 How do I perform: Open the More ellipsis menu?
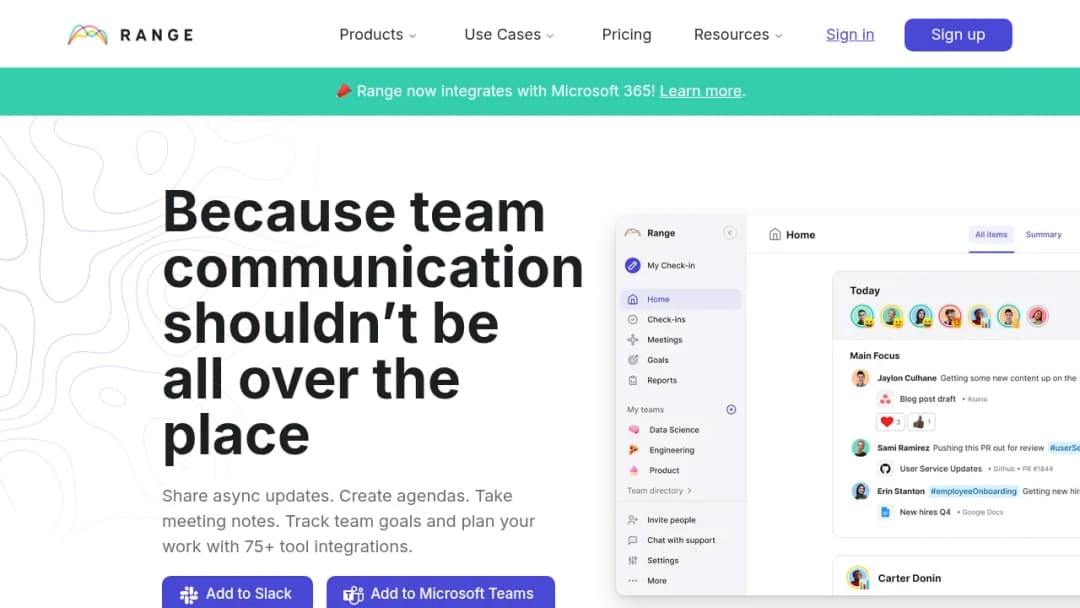coord(633,580)
